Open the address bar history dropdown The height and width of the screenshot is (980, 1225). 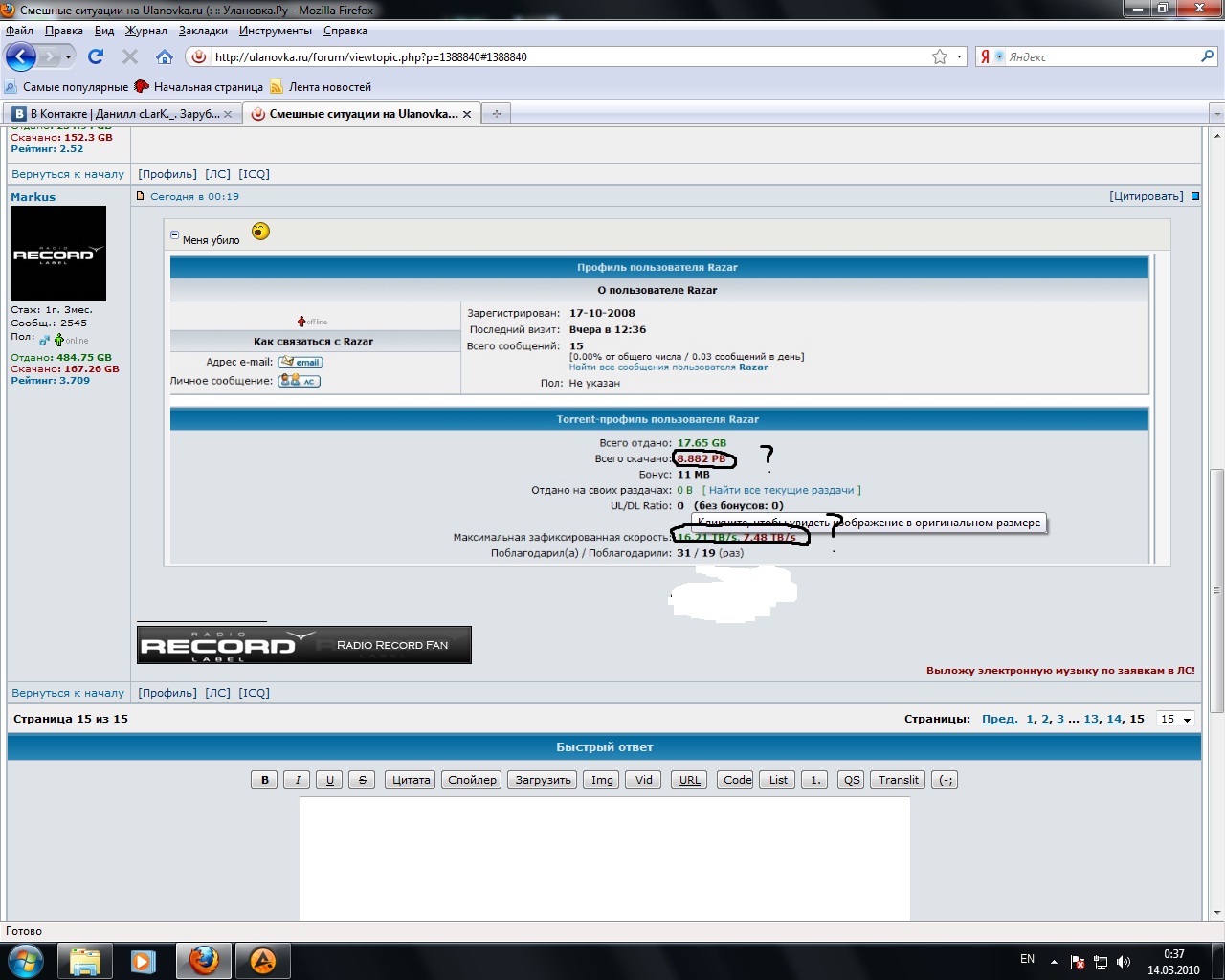tap(960, 56)
